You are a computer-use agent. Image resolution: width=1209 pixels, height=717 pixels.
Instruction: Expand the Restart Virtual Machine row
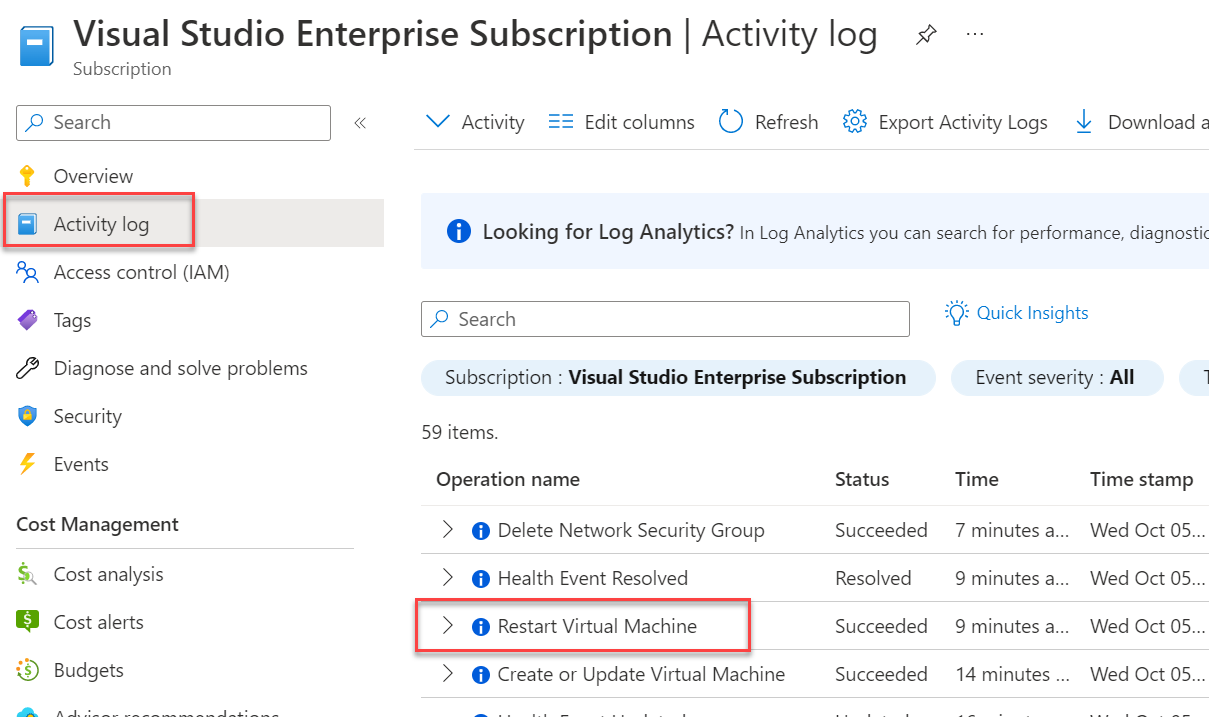448,626
